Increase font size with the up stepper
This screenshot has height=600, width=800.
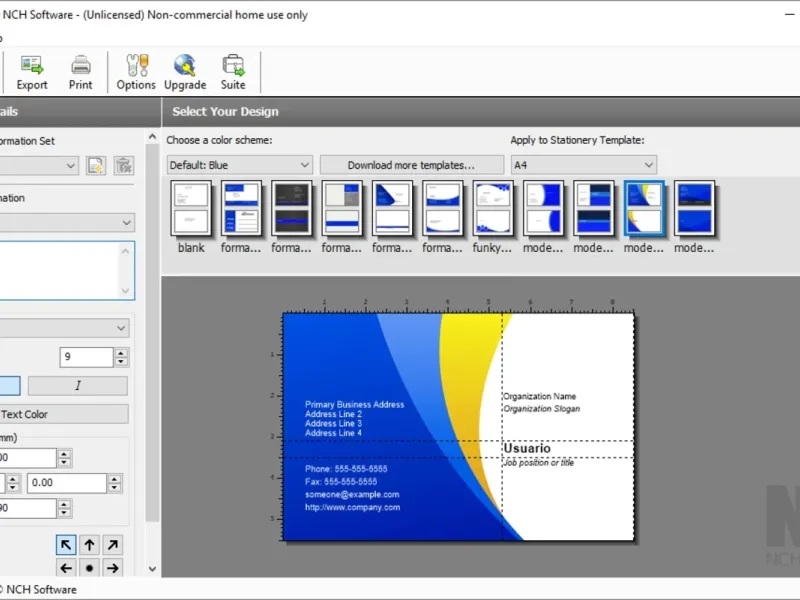[x=121, y=353]
